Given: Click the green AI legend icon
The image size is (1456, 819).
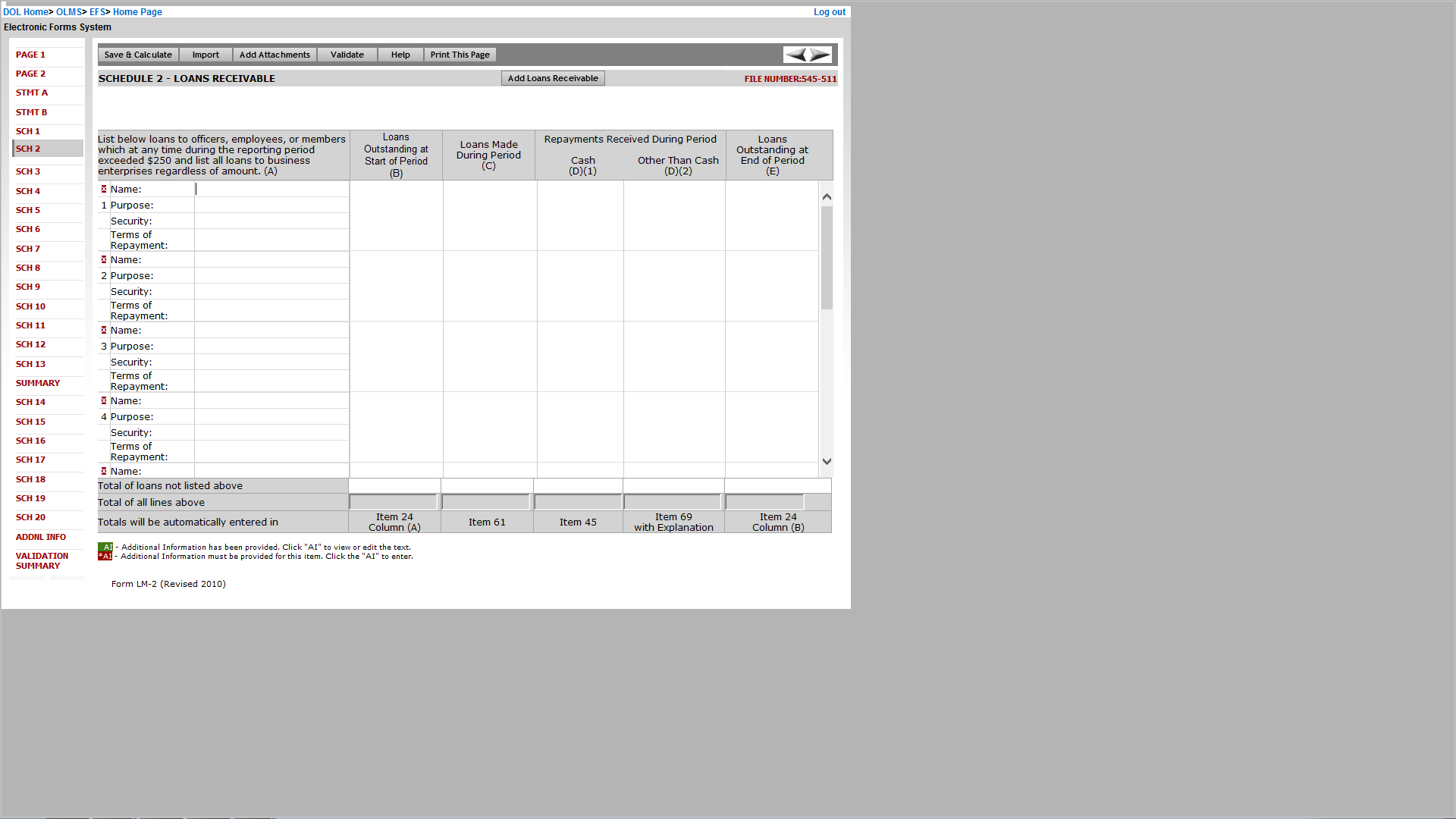Looking at the screenshot, I should pos(105,547).
